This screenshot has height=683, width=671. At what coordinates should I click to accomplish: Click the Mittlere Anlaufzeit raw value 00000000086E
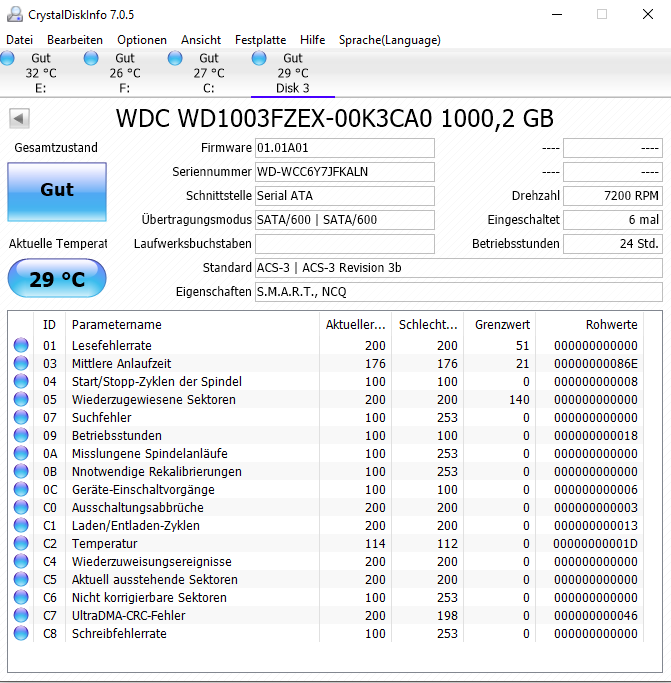596,364
